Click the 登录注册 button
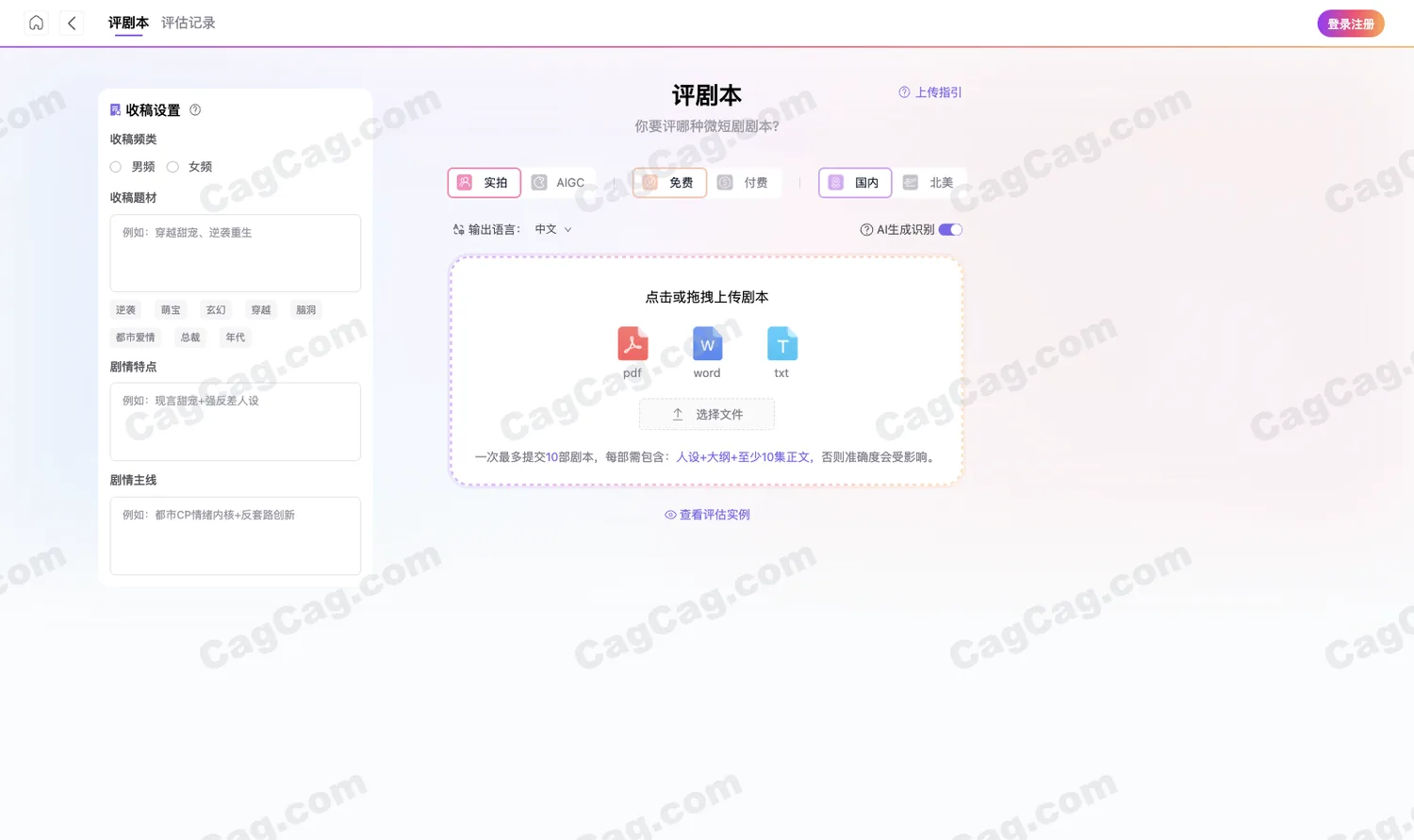 coord(1351,24)
